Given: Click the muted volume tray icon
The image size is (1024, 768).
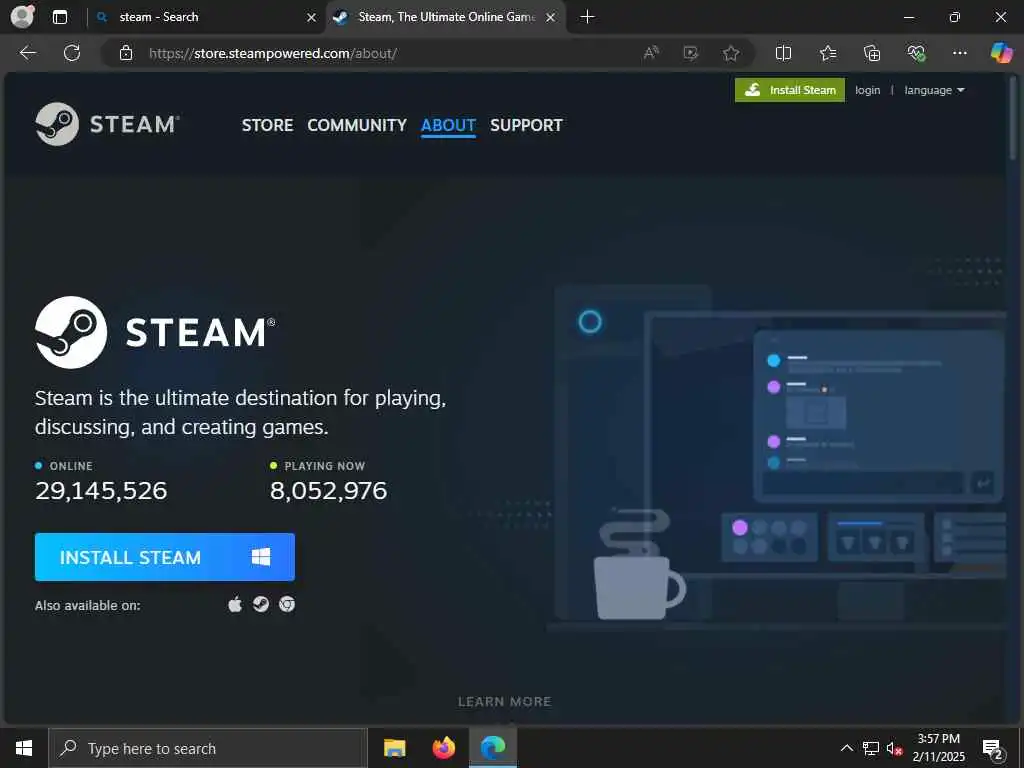Looking at the screenshot, I should (x=894, y=748).
